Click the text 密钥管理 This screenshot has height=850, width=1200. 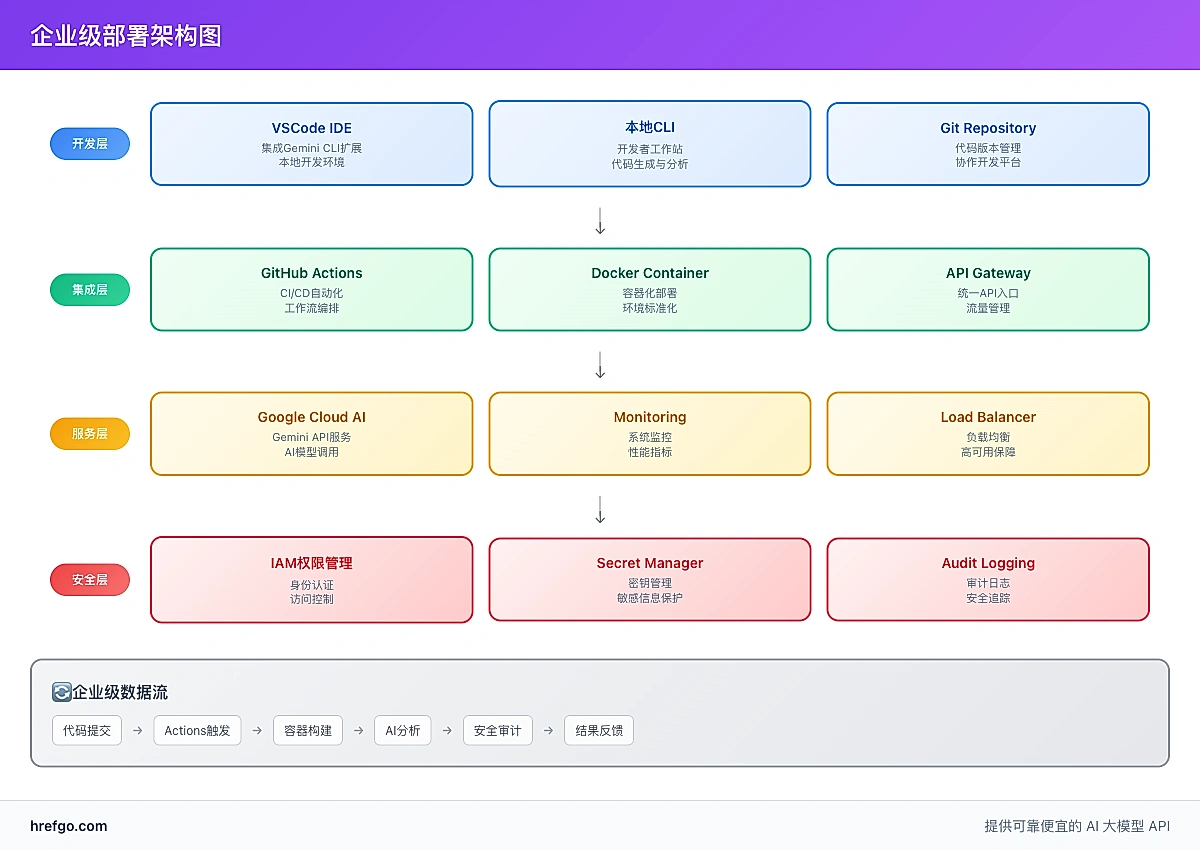[x=650, y=583]
